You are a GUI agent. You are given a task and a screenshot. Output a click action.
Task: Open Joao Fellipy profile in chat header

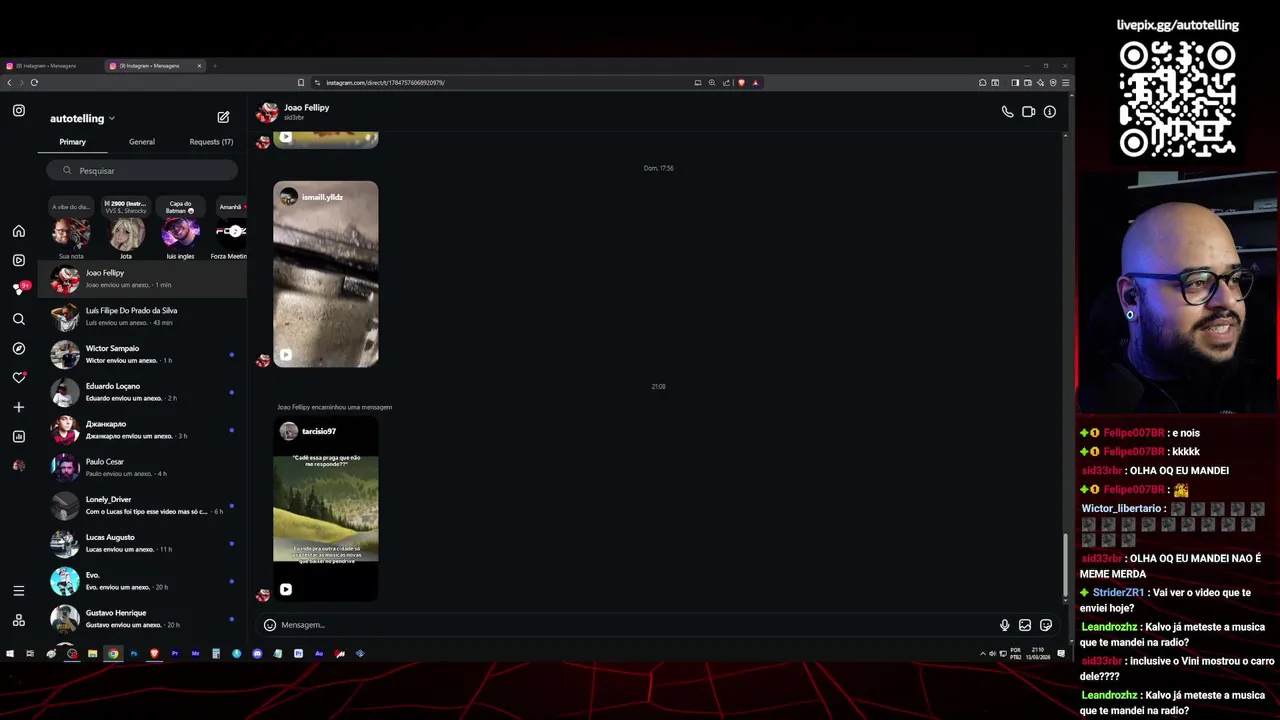point(293,112)
